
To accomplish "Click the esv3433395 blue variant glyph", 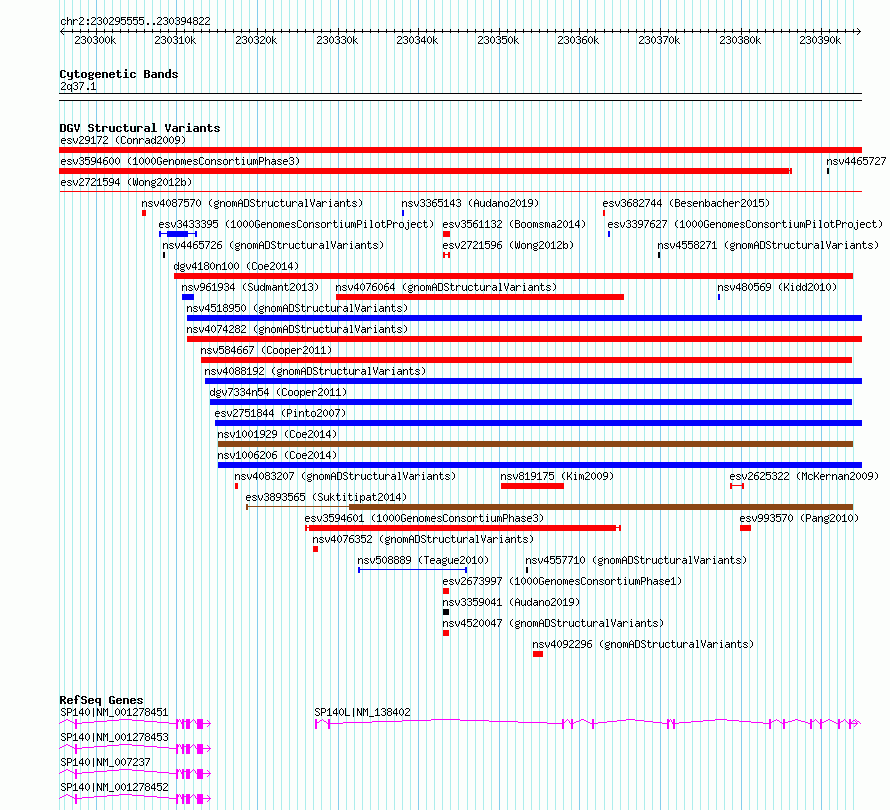I will (178, 234).
